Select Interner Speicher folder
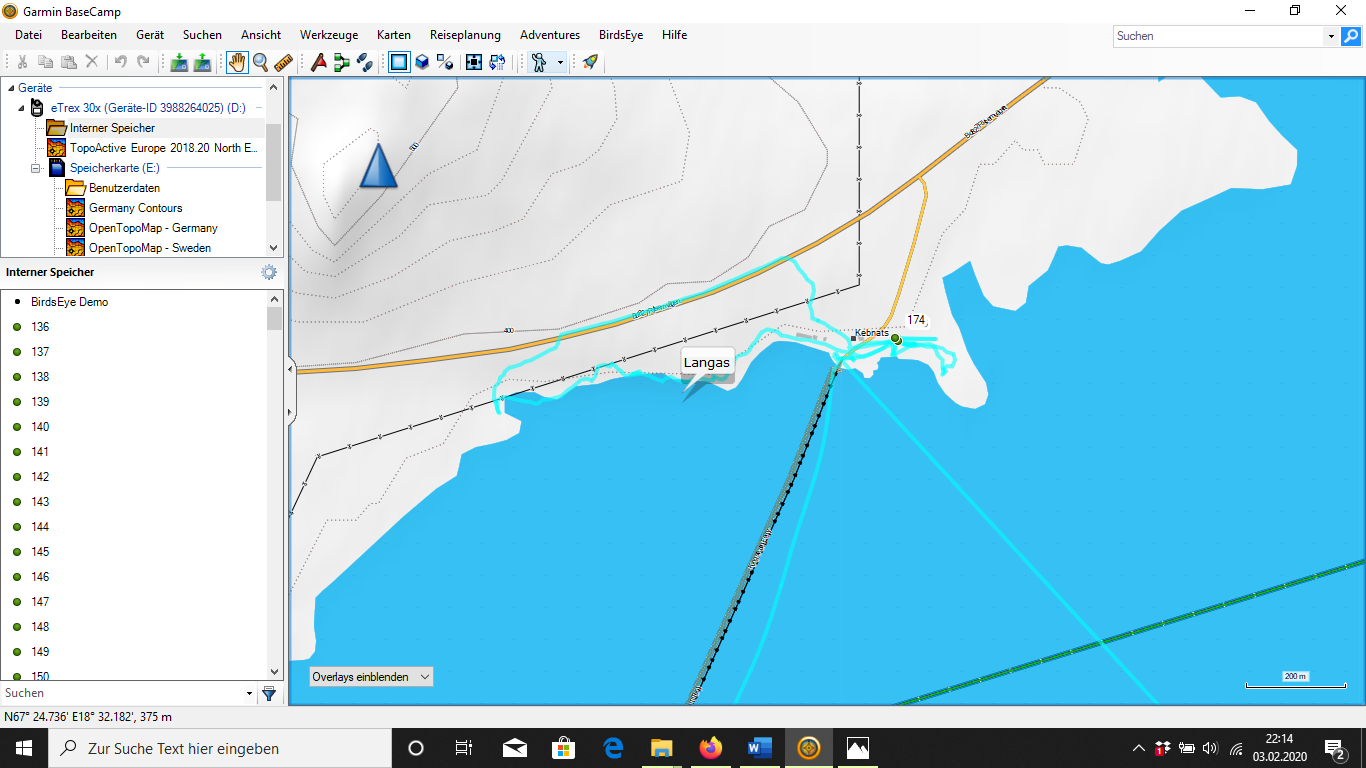The width and height of the screenshot is (1366, 768). [112, 128]
